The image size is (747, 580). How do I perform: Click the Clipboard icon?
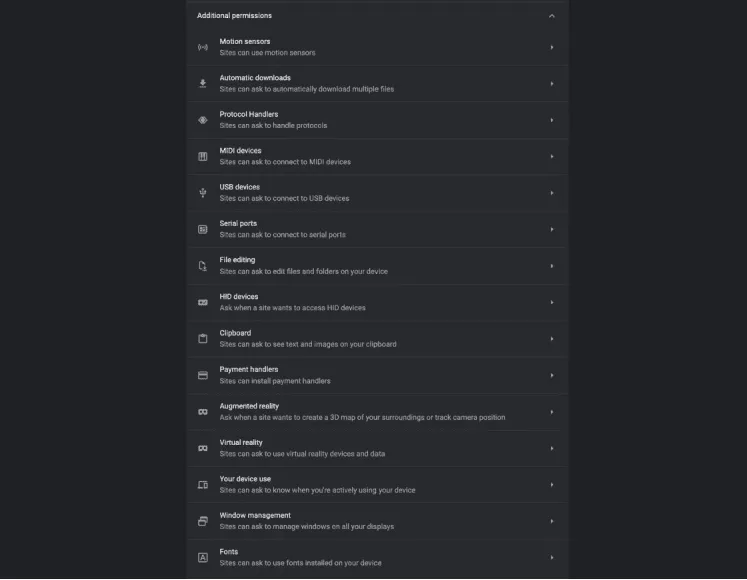[x=203, y=339]
